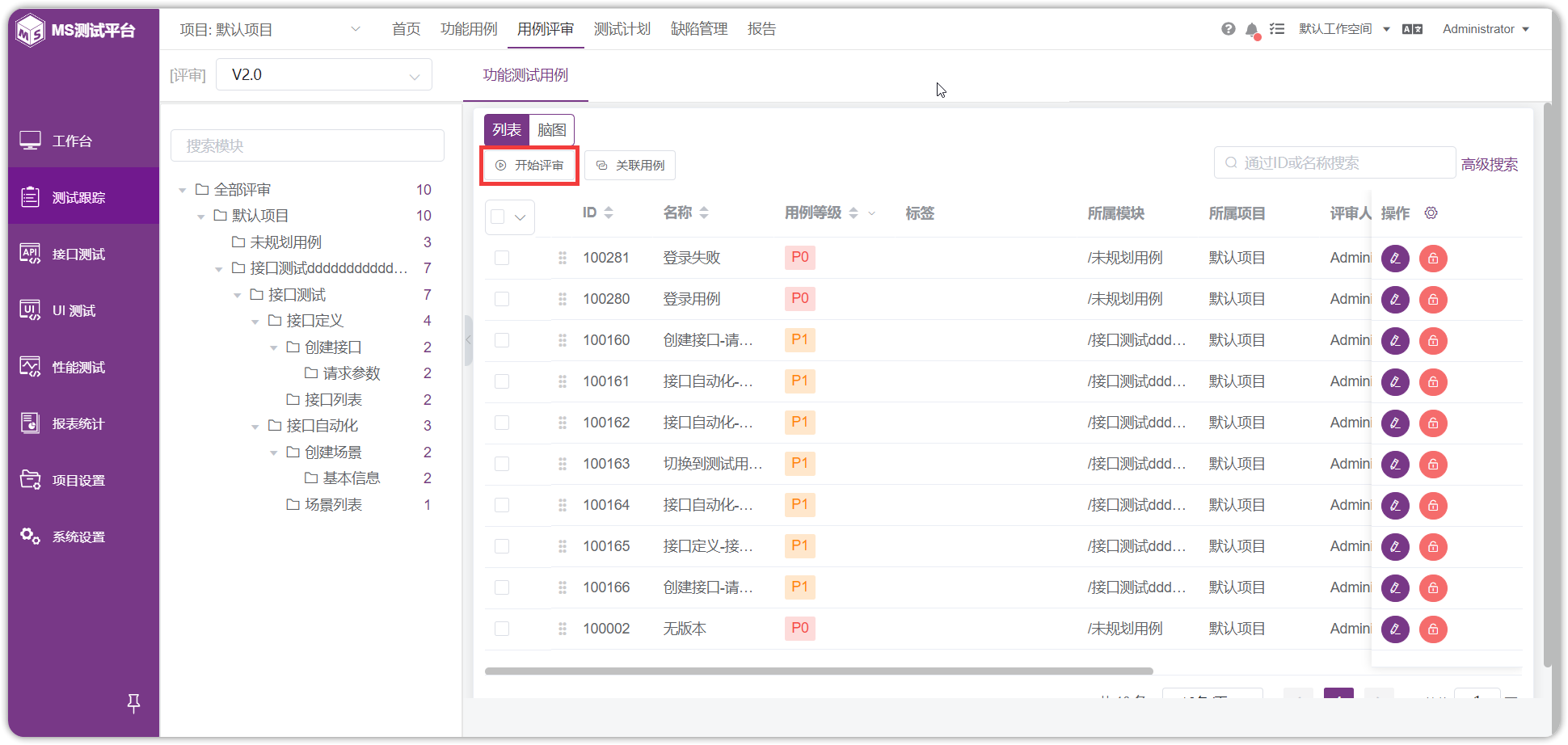Toggle the select-all checkbox in table header
Screen dimensions: 1568x745
click(x=498, y=217)
